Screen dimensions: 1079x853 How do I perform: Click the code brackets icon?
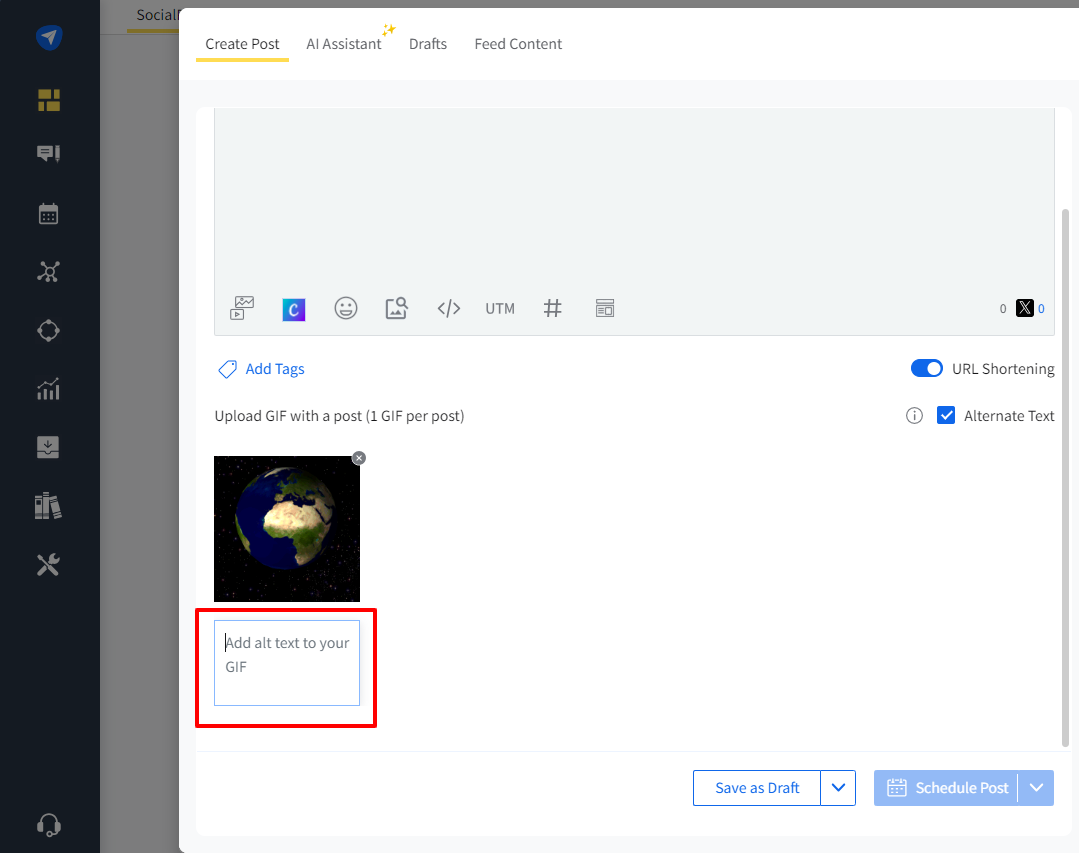pos(449,308)
